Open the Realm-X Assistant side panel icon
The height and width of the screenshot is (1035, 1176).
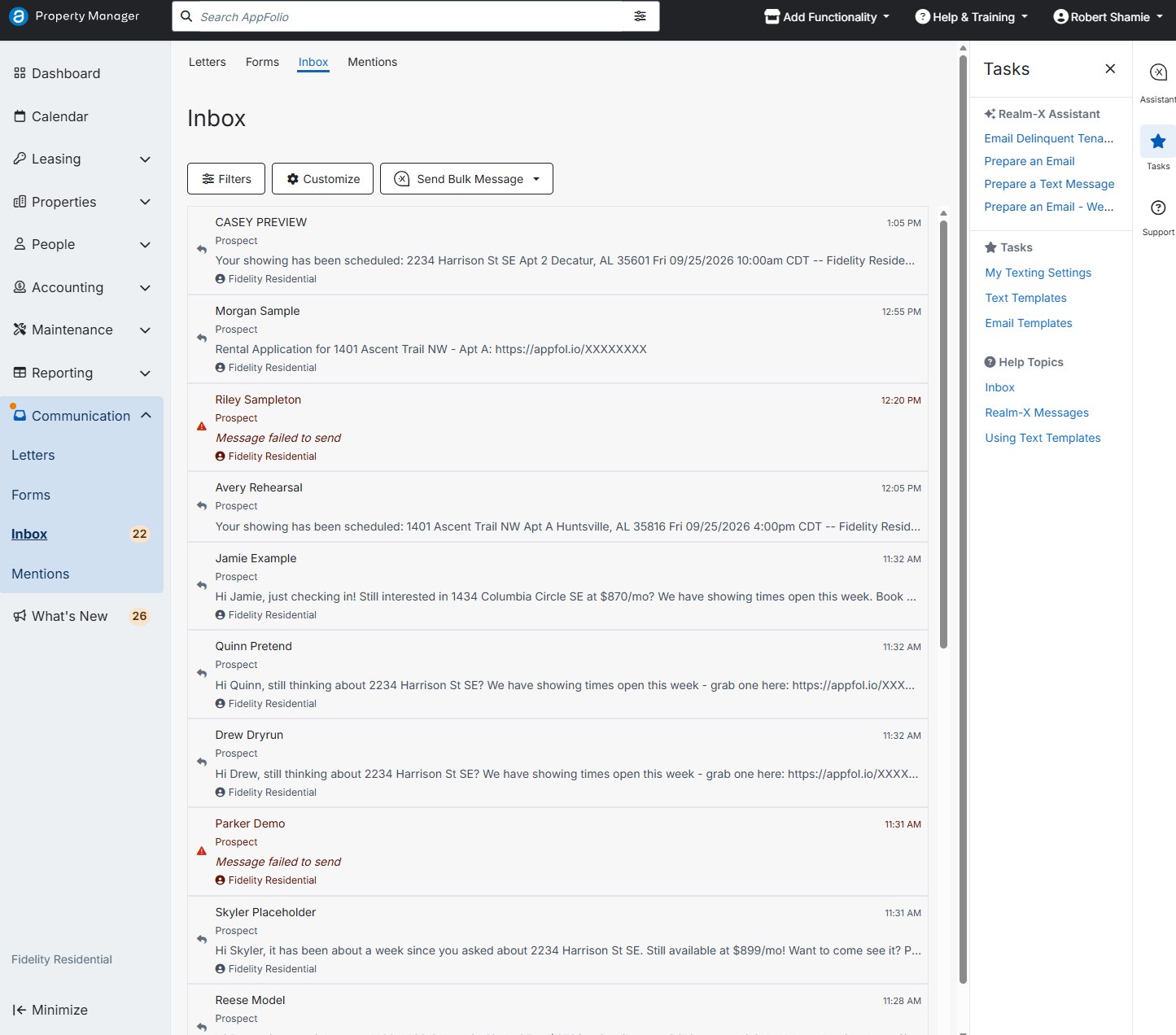point(1158,72)
